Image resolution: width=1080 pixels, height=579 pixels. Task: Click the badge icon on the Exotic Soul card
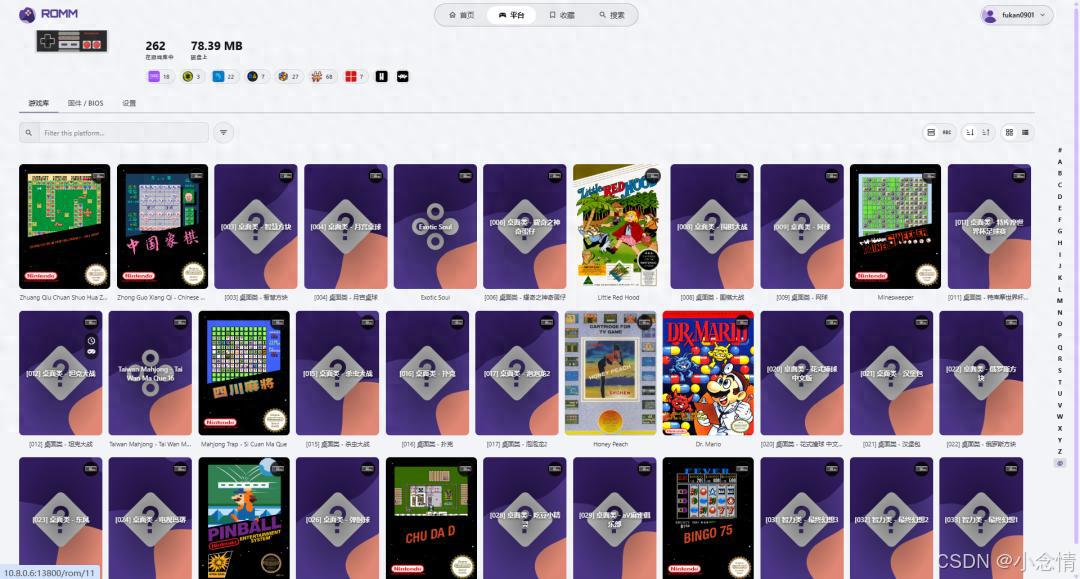coord(466,176)
